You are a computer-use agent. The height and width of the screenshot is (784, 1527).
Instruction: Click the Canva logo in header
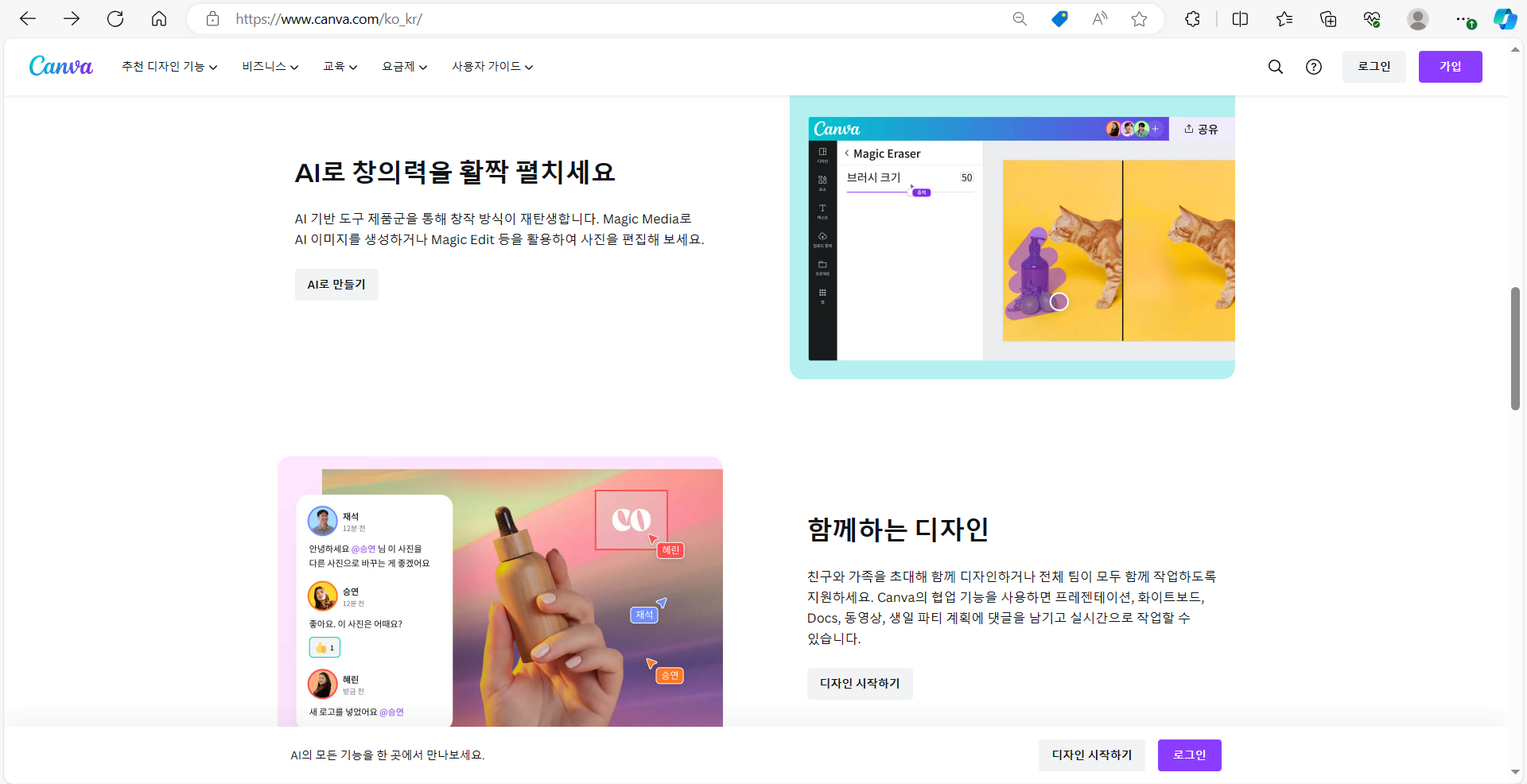(61, 66)
